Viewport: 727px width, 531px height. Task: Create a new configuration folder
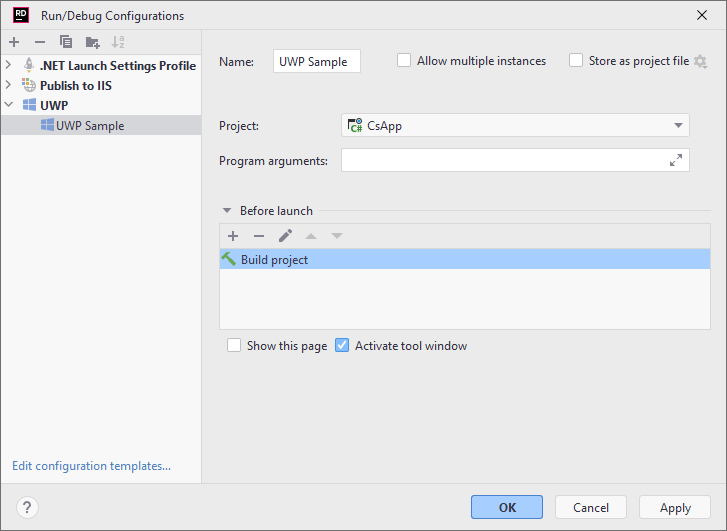[x=93, y=42]
